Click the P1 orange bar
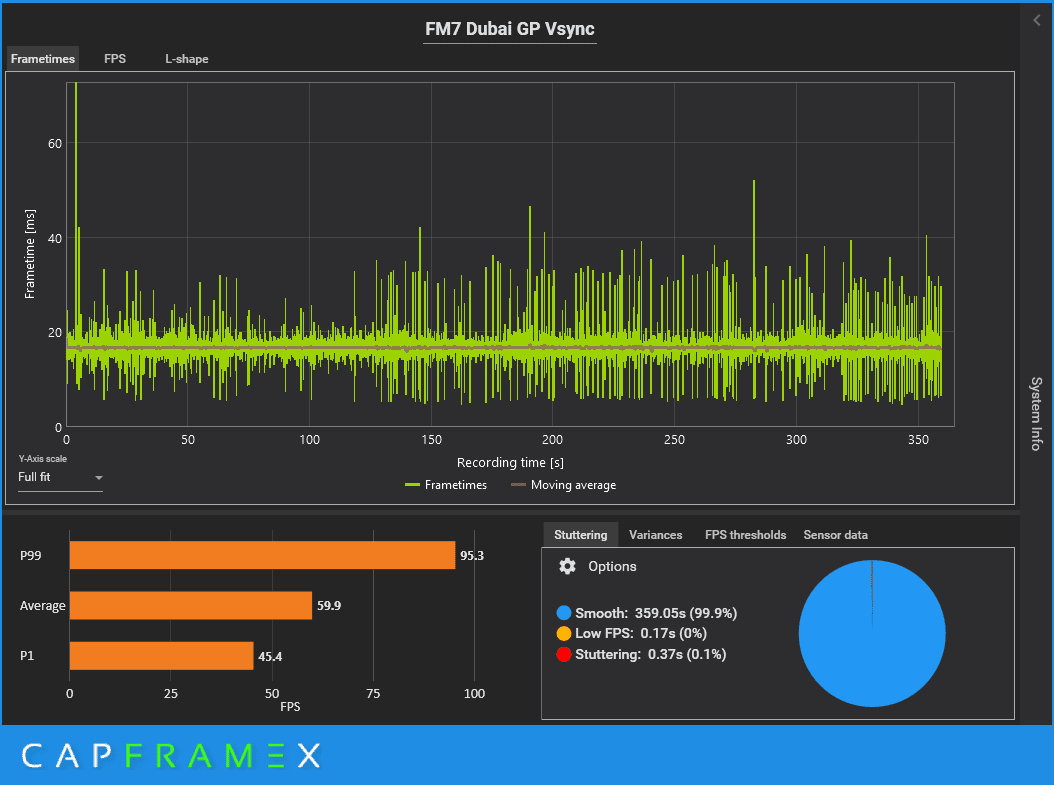Viewport: 1054px width, 785px height. click(x=161, y=656)
